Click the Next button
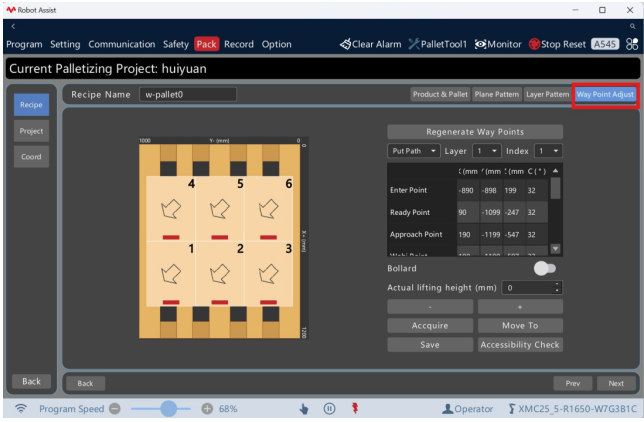This screenshot has width=644, height=422. [x=616, y=383]
